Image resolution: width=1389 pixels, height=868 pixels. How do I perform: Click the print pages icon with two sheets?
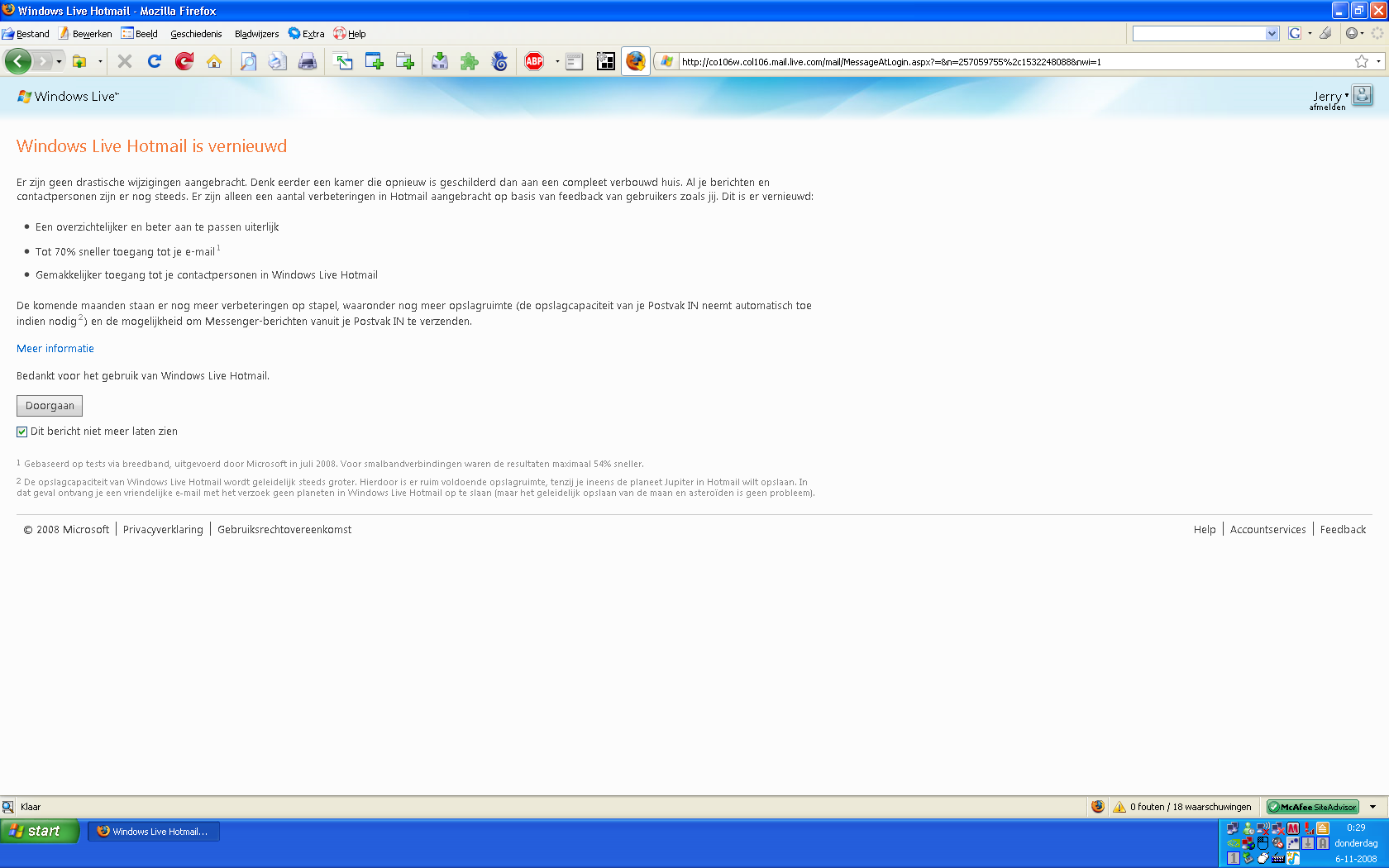coord(278,61)
